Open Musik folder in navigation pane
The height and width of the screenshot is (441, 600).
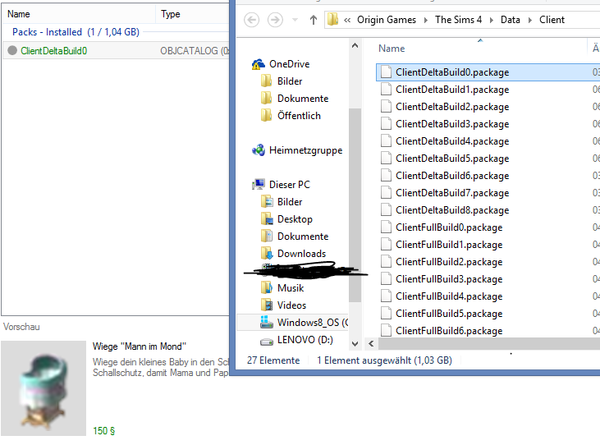click(290, 288)
